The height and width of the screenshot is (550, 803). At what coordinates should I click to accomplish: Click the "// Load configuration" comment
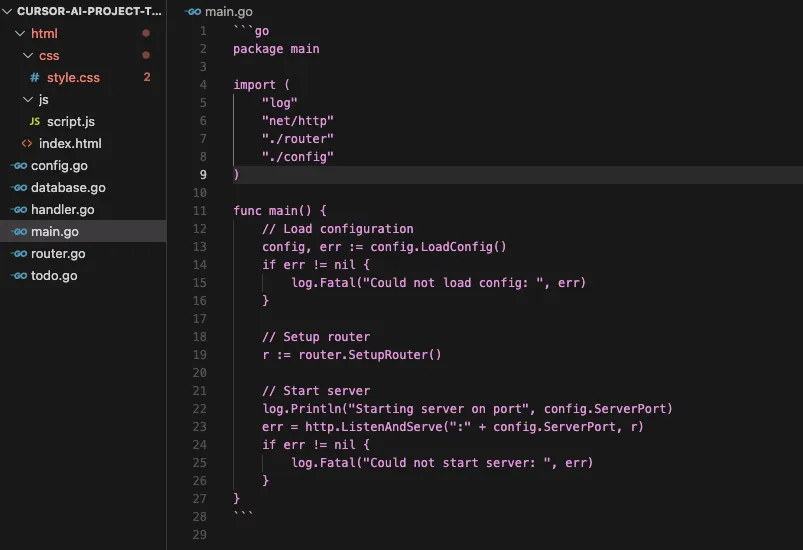pos(337,229)
